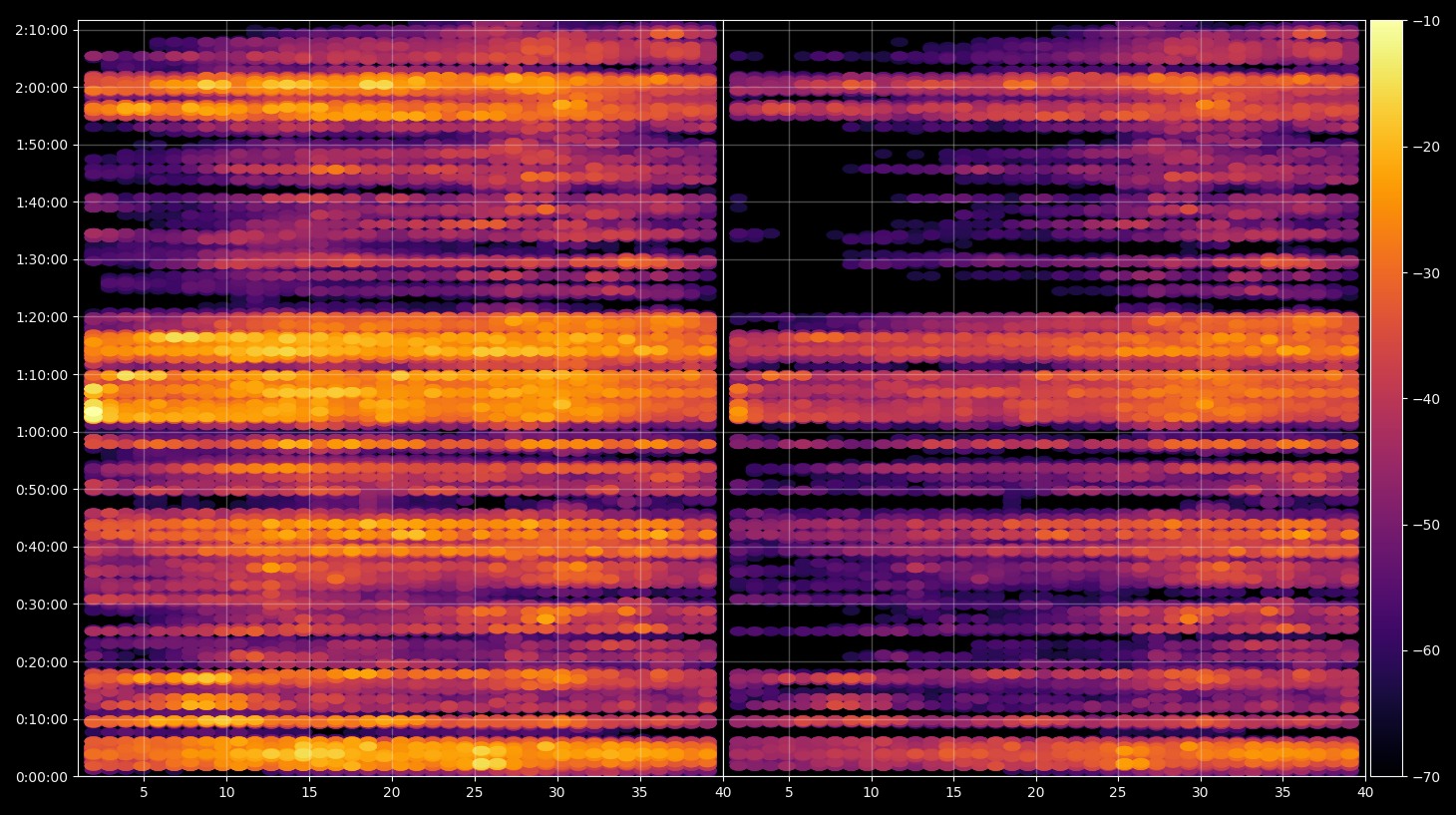
Task: Click the "0:20:00" time axis label
Action: [x=41, y=662]
